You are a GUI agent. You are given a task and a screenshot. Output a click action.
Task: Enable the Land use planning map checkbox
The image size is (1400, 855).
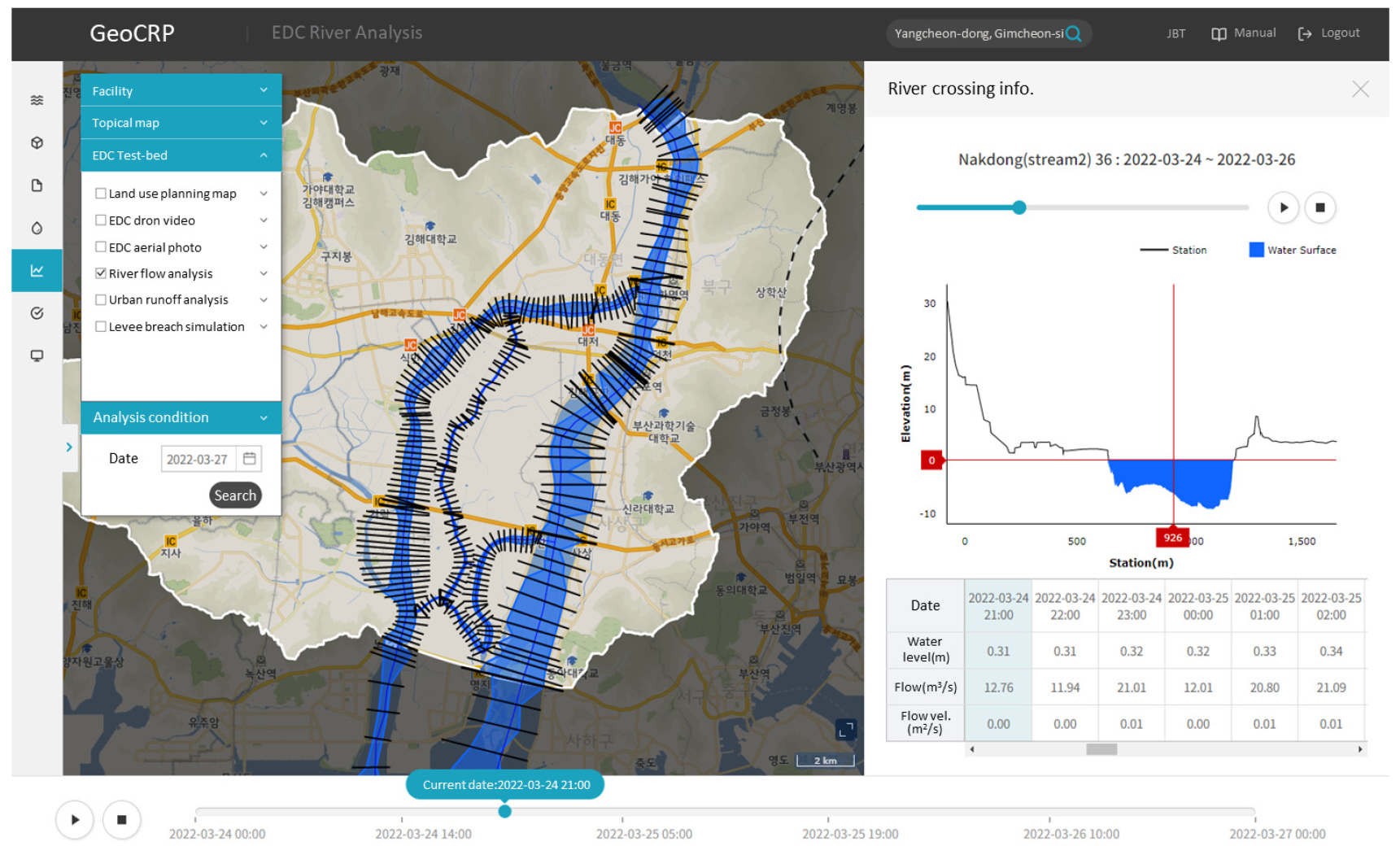coord(101,194)
